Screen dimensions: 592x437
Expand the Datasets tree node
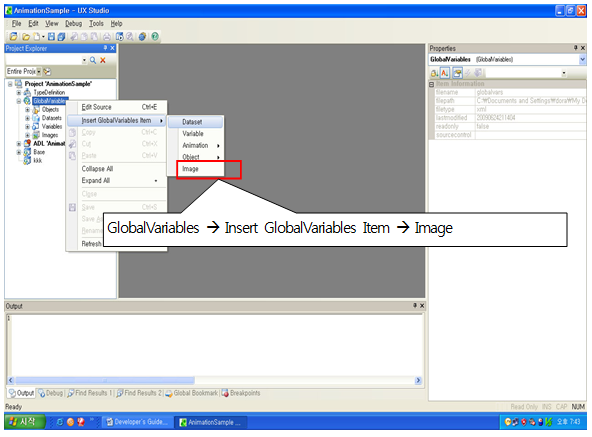click(27, 118)
